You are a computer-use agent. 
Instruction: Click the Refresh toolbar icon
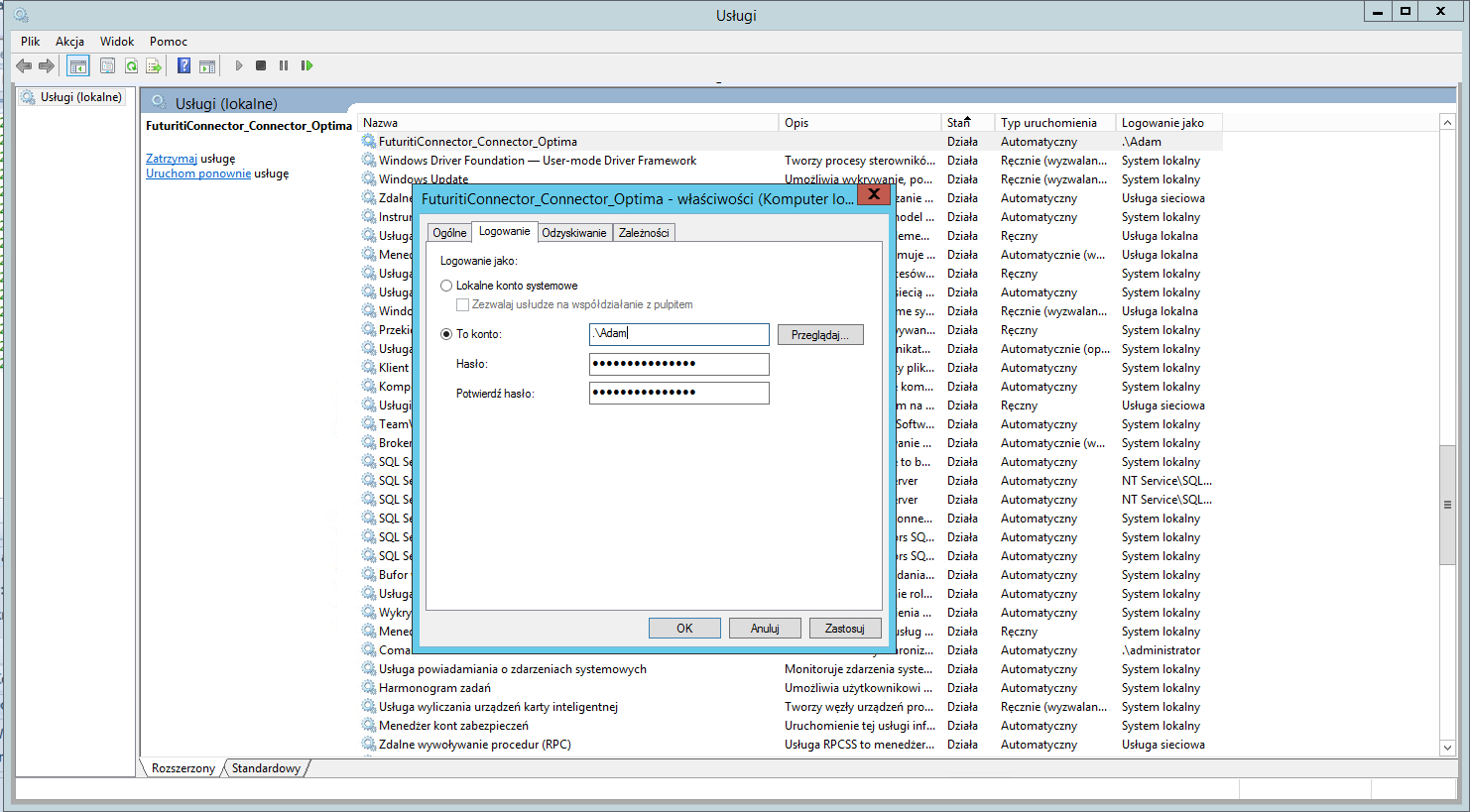pos(131,66)
